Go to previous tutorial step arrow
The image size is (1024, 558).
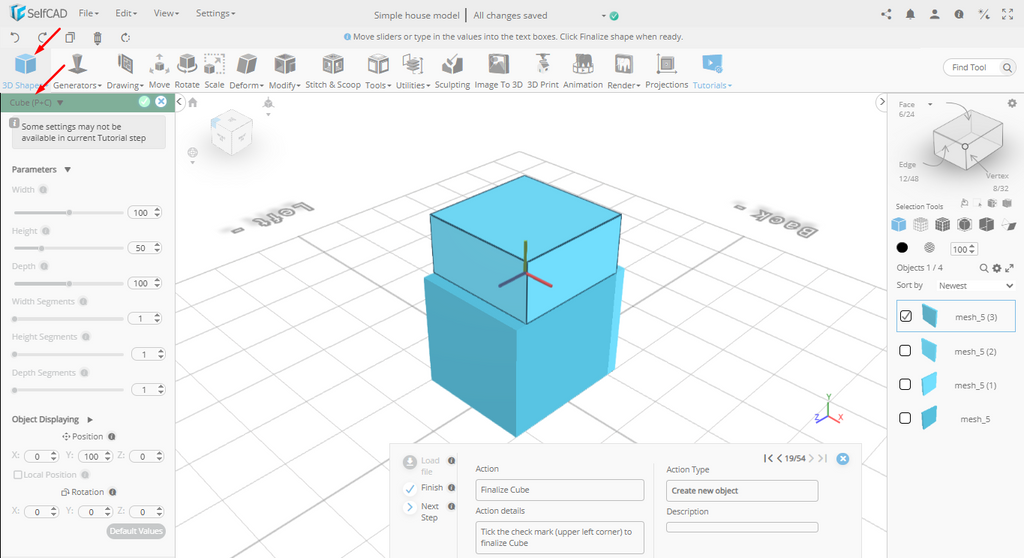(779, 459)
